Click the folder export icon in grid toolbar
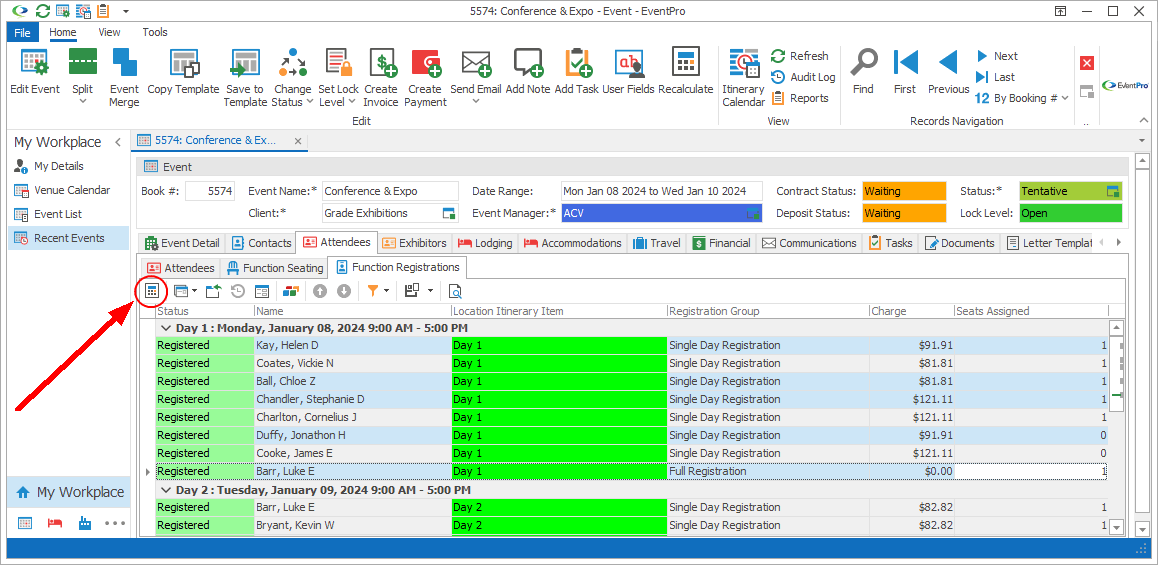This screenshot has height=565, width=1158. [213, 291]
